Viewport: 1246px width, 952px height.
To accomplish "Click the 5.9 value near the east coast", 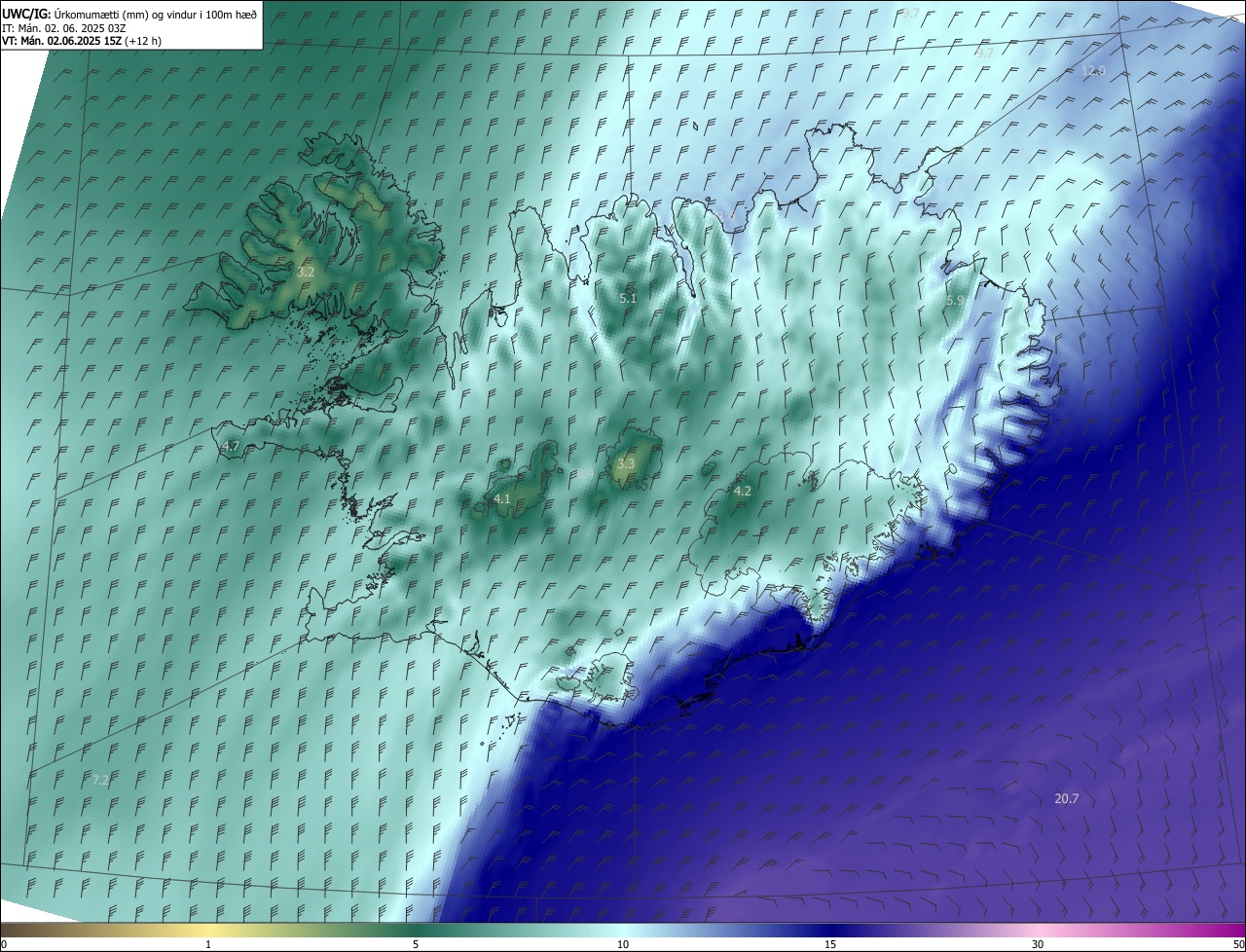I will pyautogui.click(x=955, y=301).
